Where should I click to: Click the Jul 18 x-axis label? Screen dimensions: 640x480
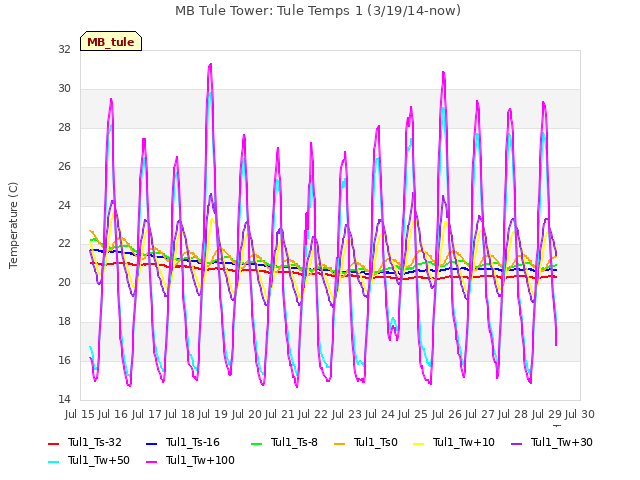point(180,414)
